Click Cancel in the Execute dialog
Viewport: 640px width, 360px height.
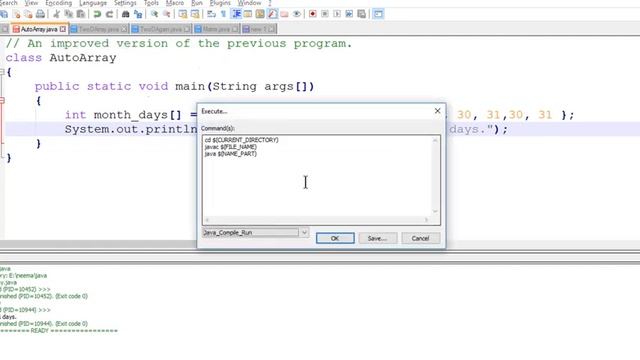coord(420,238)
